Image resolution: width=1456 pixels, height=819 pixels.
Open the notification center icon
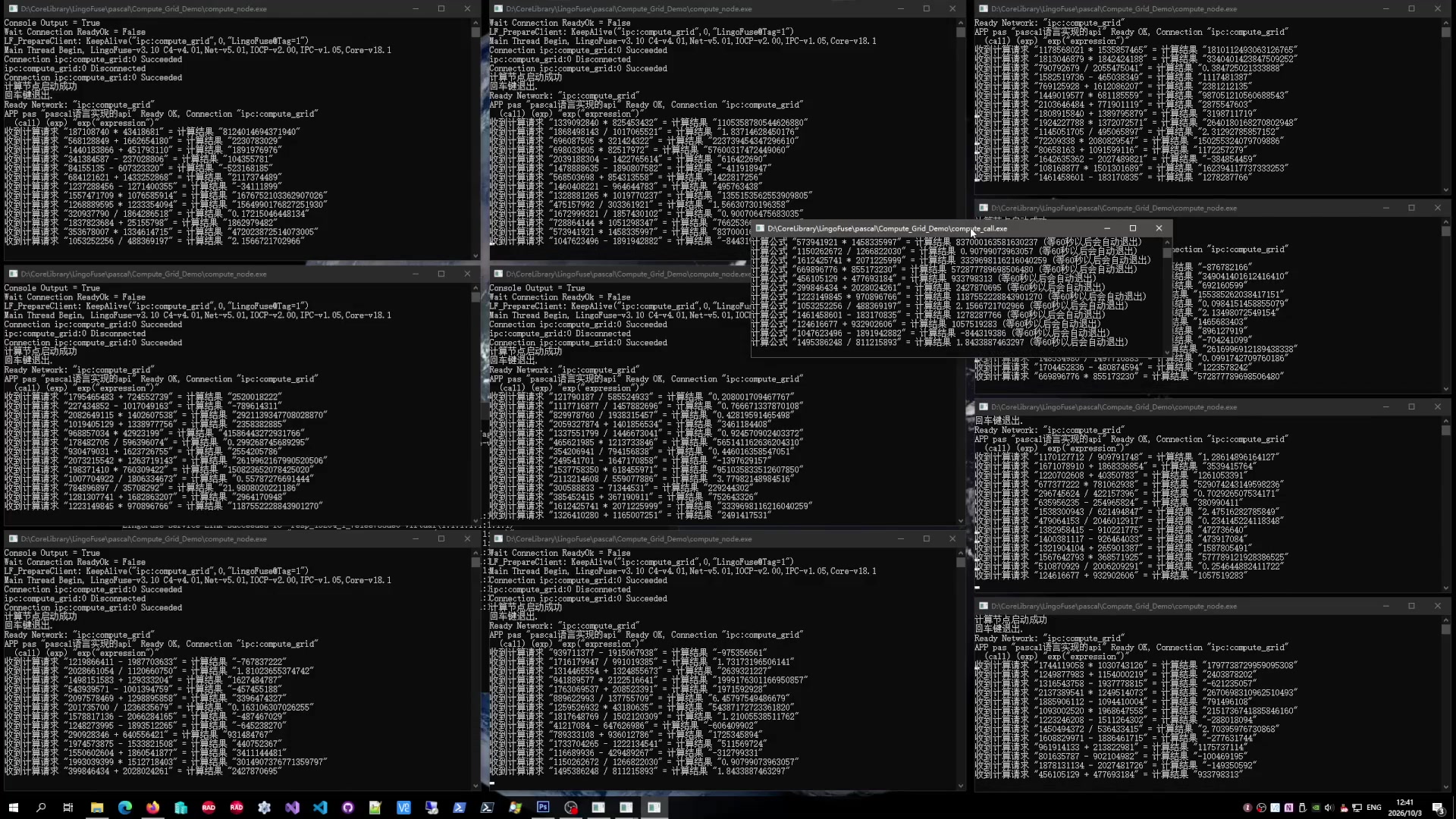tap(1438, 808)
